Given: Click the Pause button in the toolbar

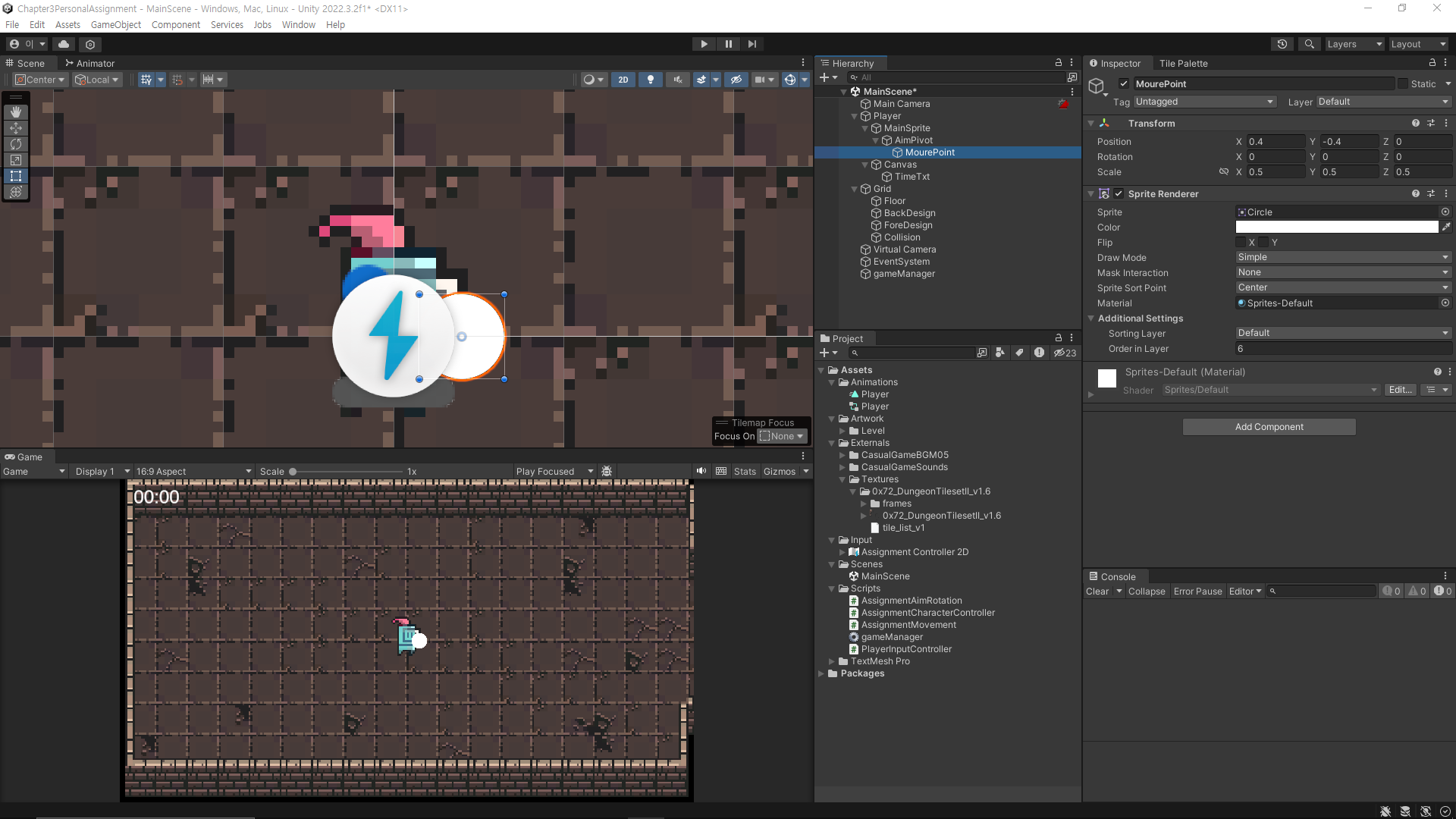Looking at the screenshot, I should point(728,44).
